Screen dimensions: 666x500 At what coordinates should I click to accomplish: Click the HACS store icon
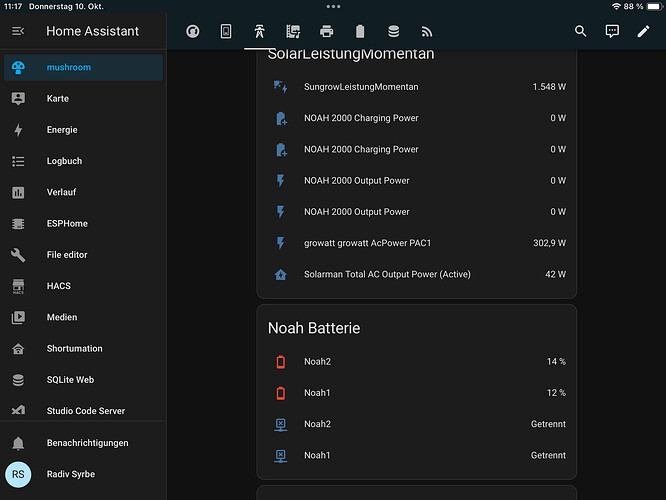point(18,286)
